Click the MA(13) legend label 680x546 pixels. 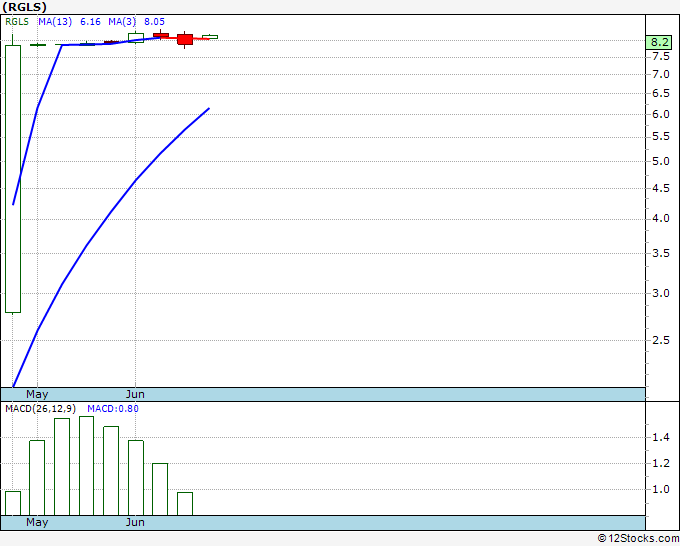55,22
